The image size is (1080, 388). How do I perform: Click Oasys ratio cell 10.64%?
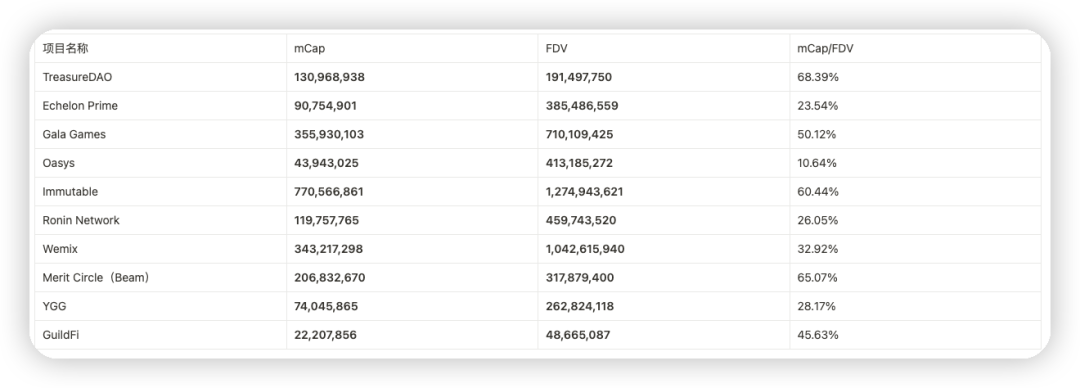pos(817,163)
